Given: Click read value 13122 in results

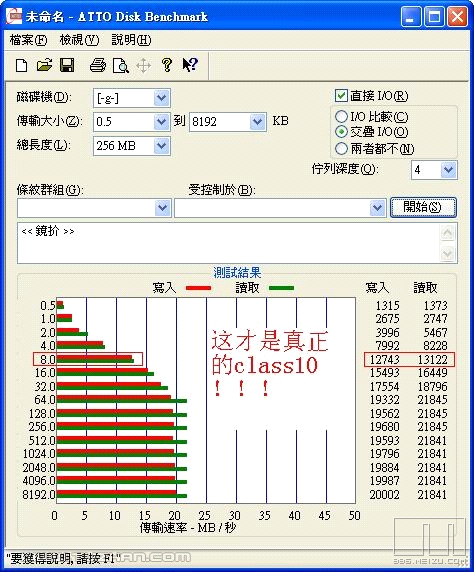Looking at the screenshot, I should tap(432, 360).
